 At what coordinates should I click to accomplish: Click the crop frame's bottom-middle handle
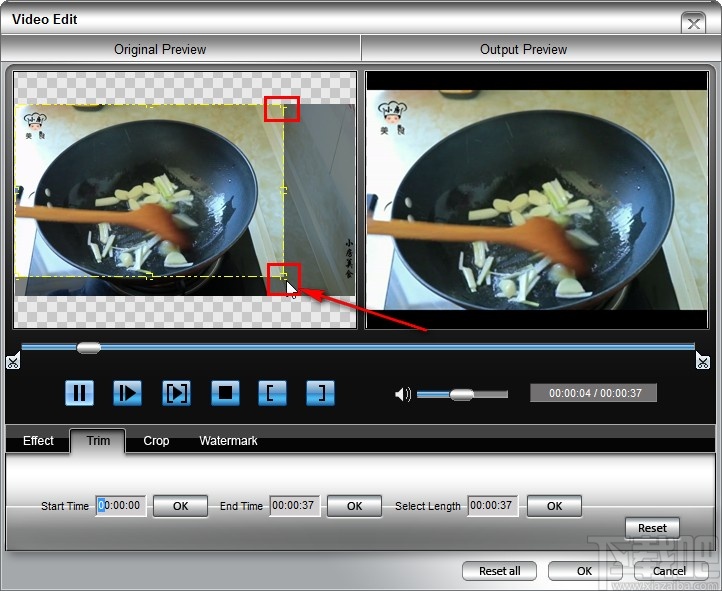[x=149, y=276]
